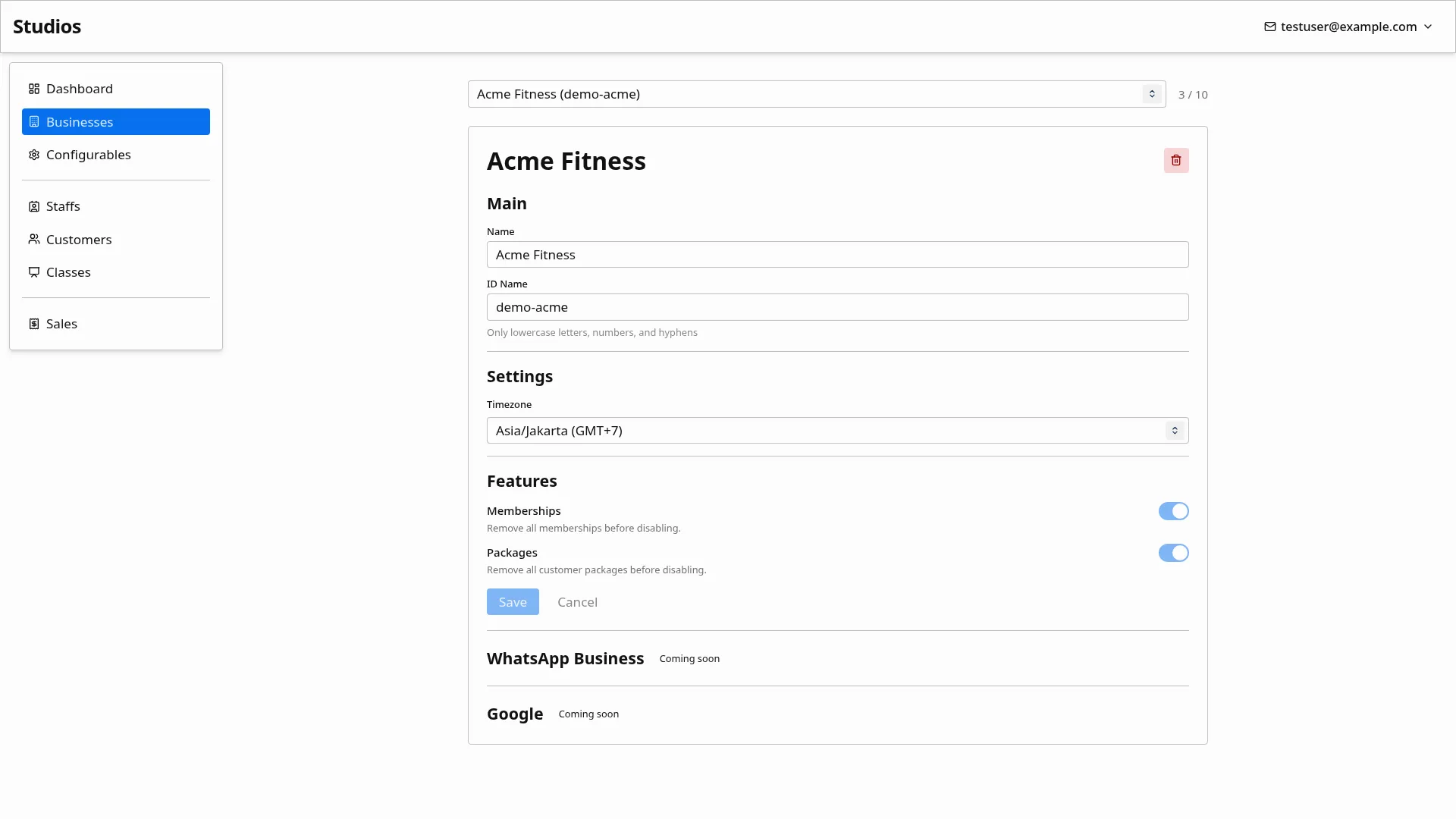This screenshot has height=819, width=1456.
Task: Click the Businesses building icon in sidebar
Action: click(34, 122)
